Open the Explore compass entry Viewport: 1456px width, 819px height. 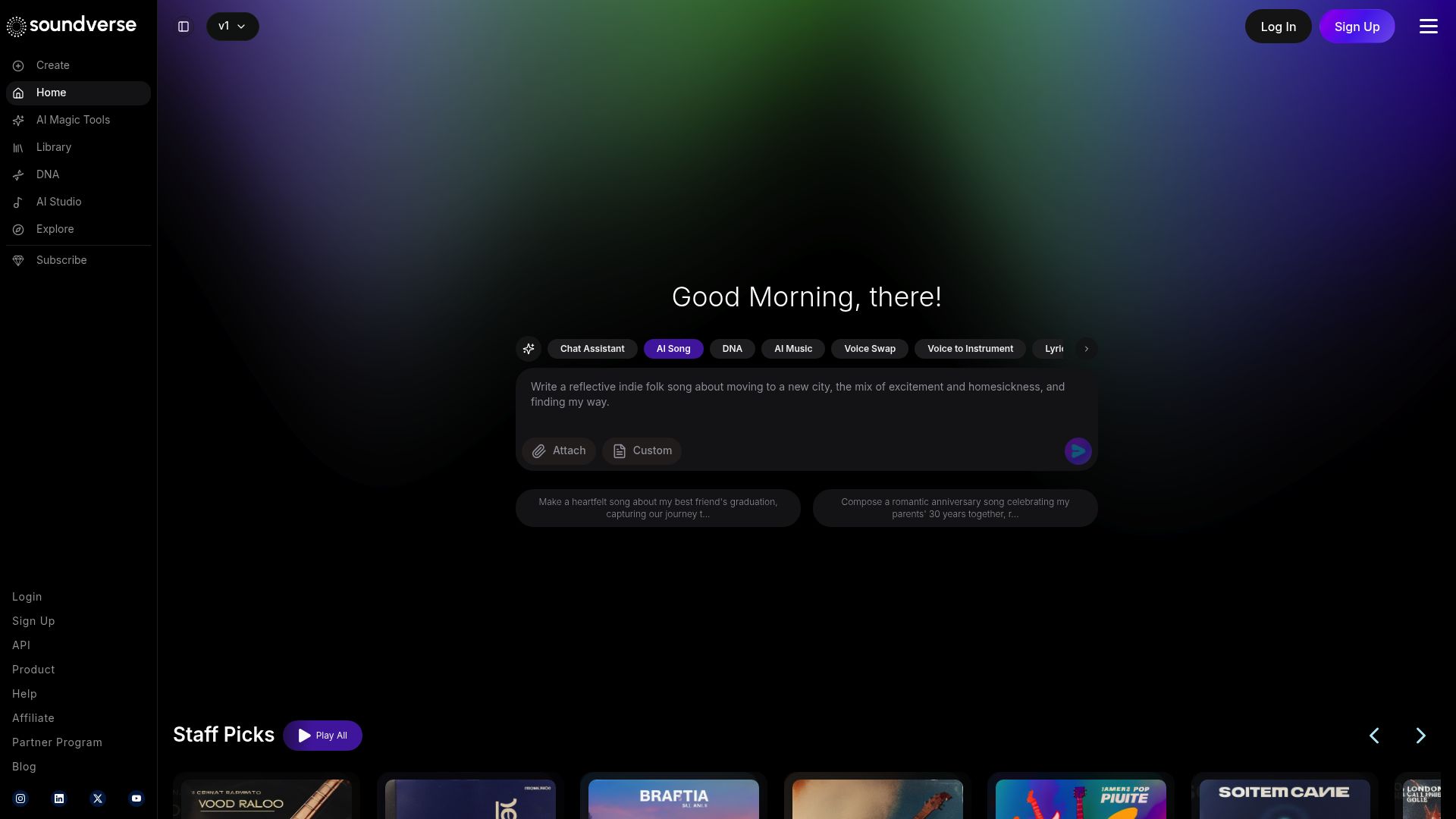coord(78,229)
